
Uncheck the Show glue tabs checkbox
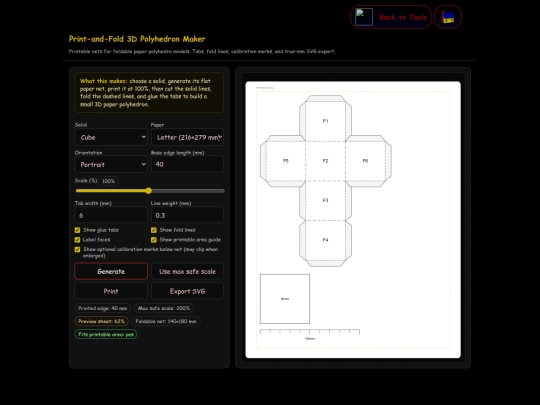point(77,230)
